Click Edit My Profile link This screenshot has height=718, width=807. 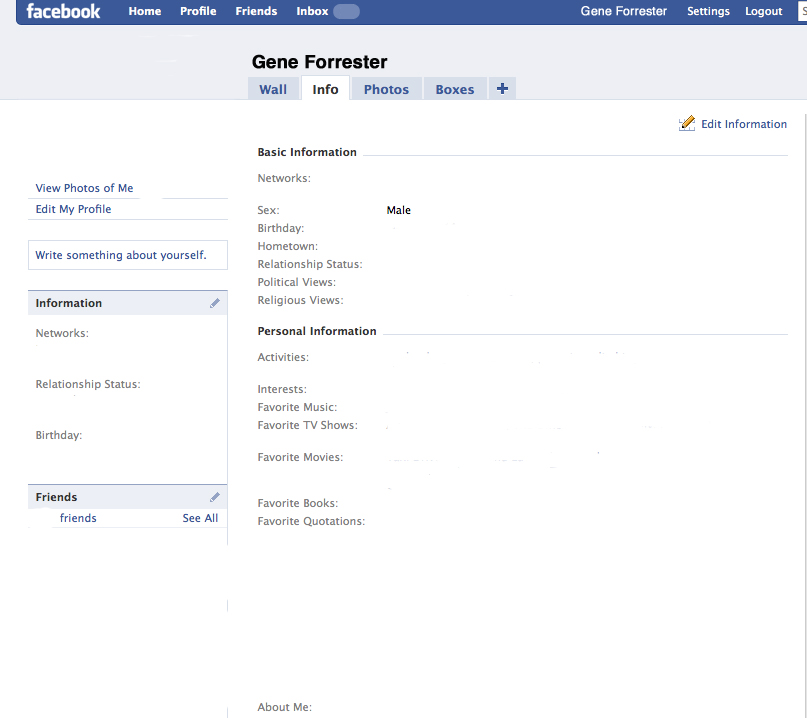tap(73, 209)
